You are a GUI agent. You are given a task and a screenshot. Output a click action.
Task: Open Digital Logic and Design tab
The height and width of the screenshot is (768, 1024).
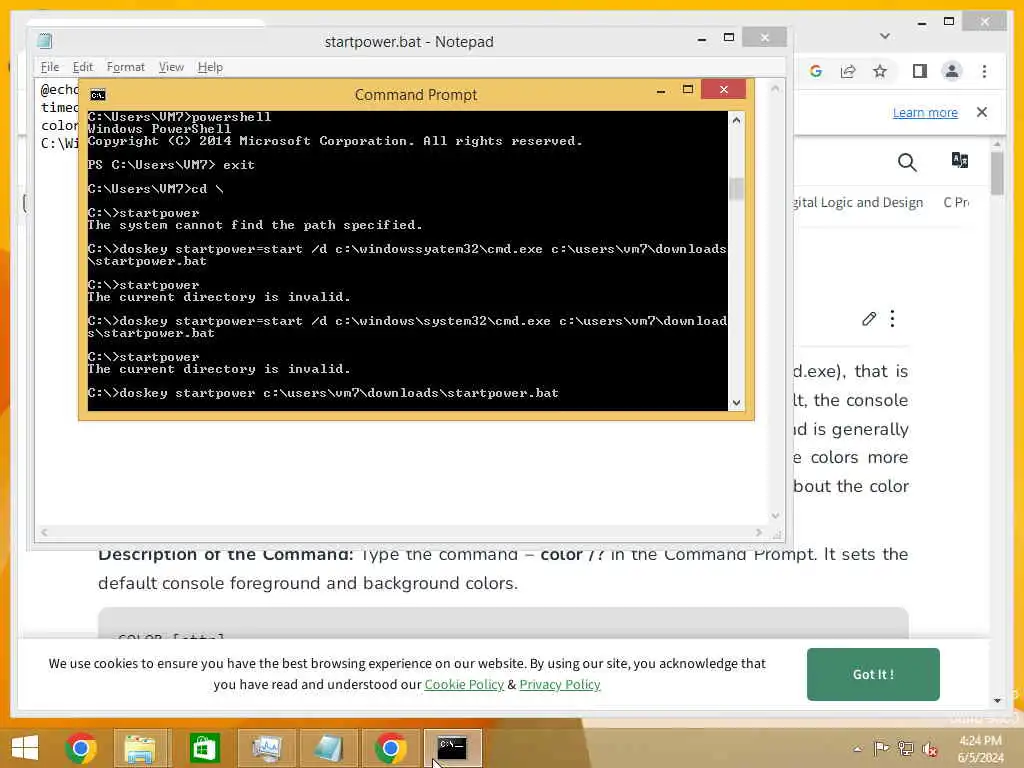[x=858, y=202]
